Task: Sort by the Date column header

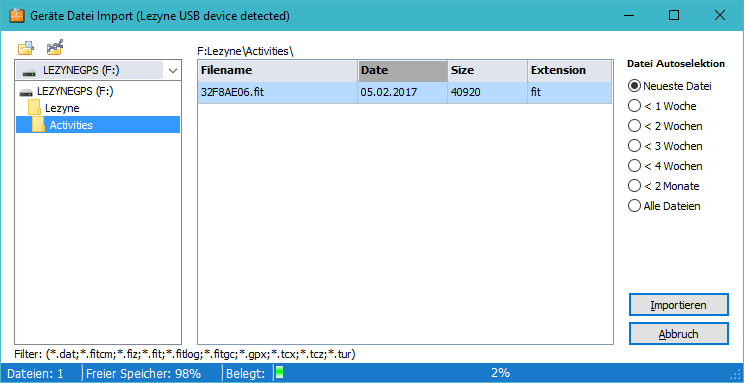Action: click(x=403, y=71)
